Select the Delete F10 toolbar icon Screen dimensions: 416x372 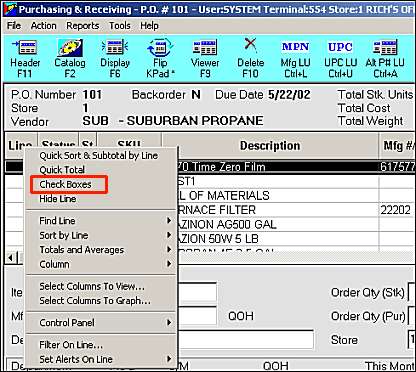point(250,58)
